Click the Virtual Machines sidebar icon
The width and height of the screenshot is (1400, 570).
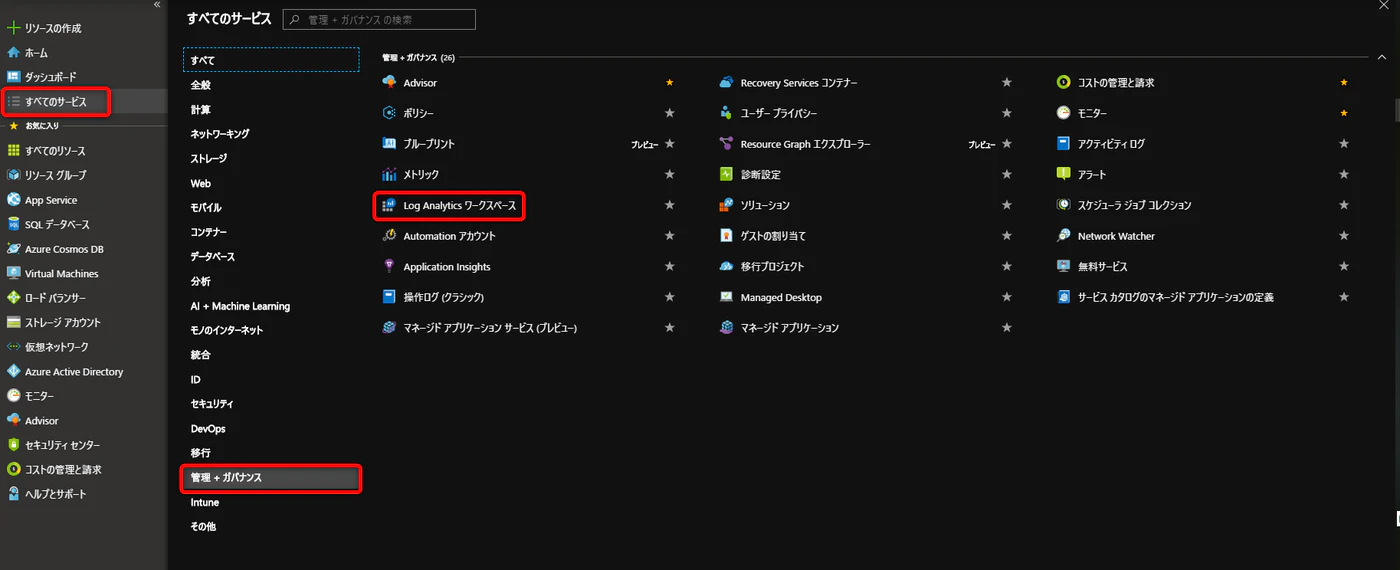pyautogui.click(x=14, y=274)
